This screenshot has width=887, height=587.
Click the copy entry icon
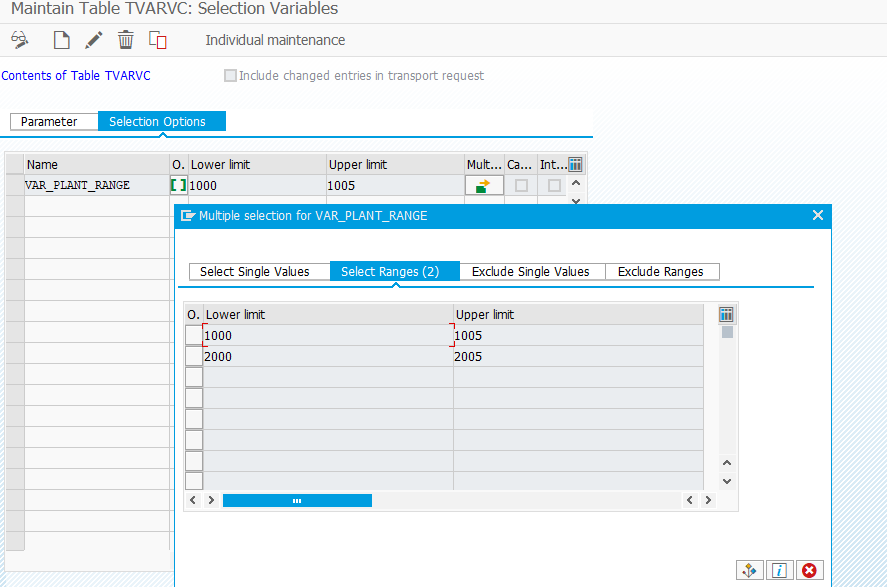[156, 40]
